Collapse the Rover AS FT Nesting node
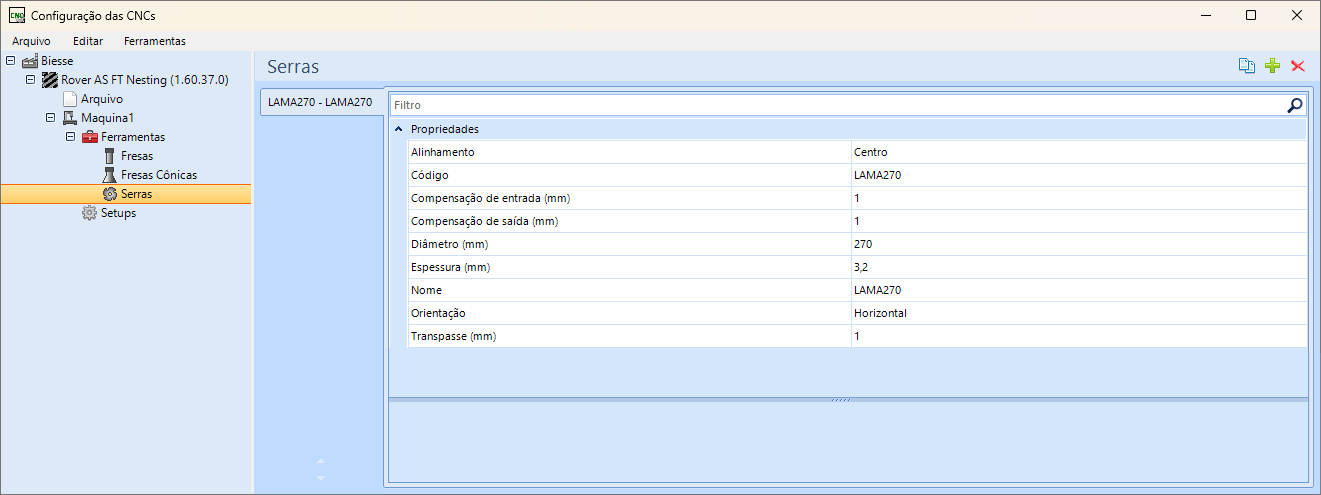The height and width of the screenshot is (495, 1321). point(30,80)
